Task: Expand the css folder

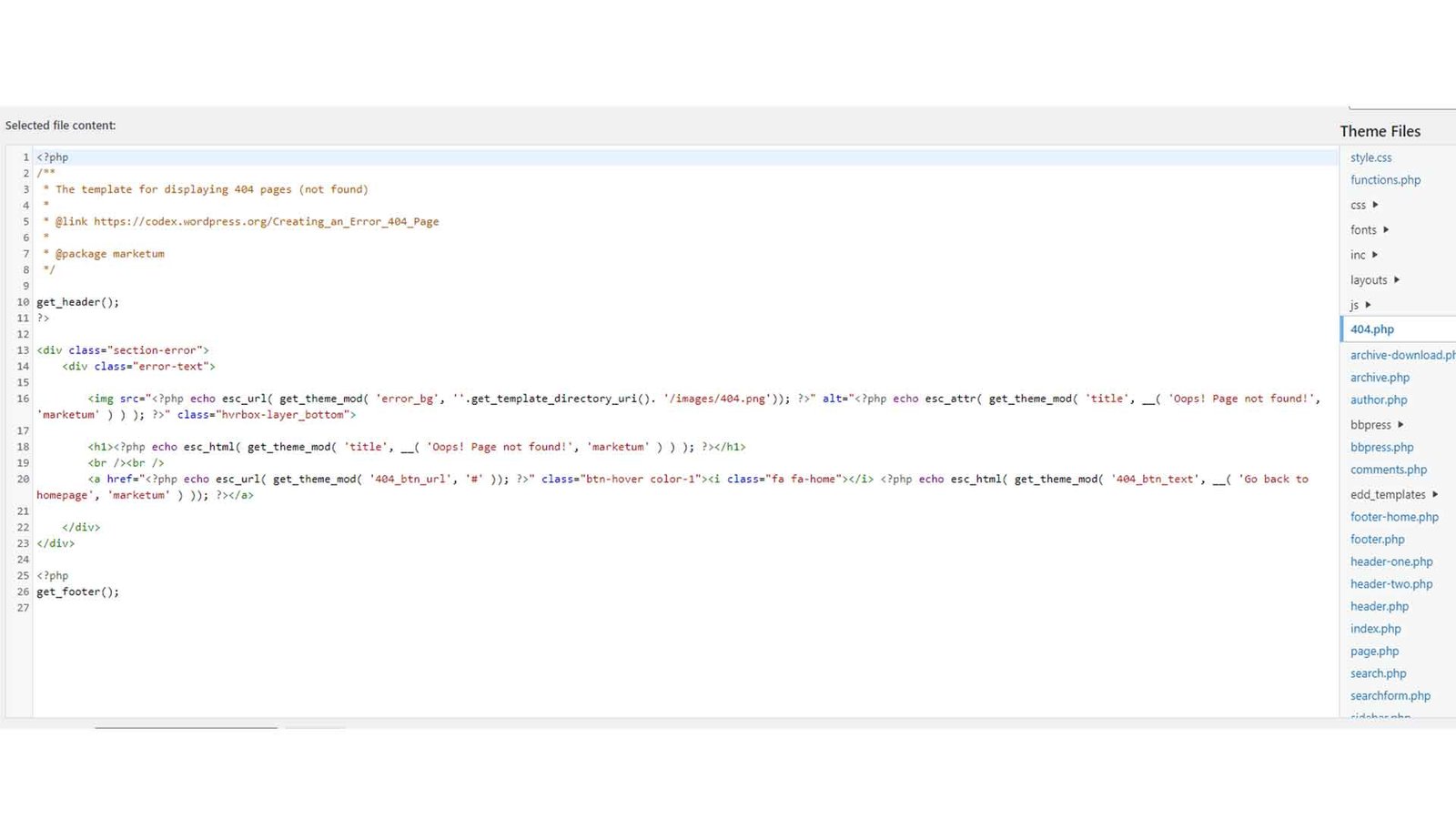Action: 1364,205
